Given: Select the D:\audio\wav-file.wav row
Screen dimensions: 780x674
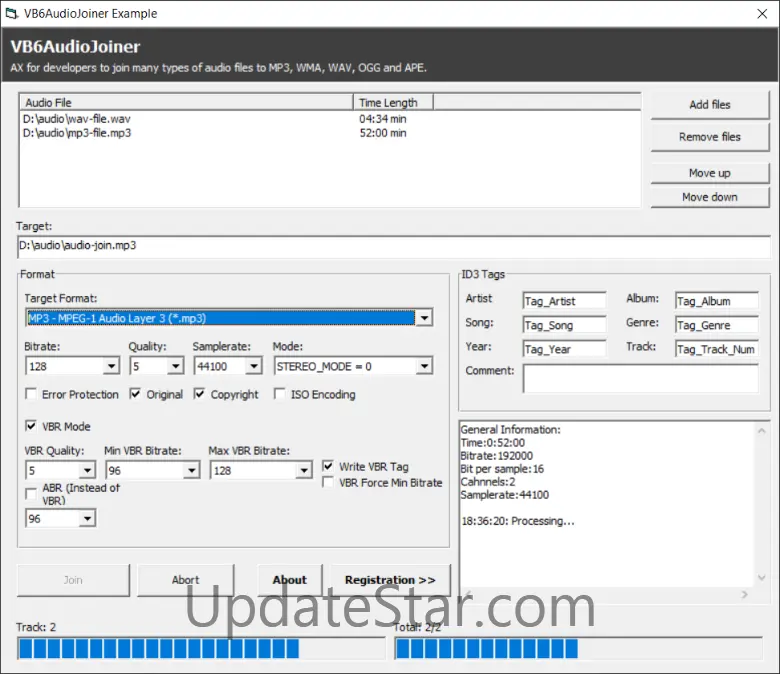Looking at the screenshot, I should (77, 119).
